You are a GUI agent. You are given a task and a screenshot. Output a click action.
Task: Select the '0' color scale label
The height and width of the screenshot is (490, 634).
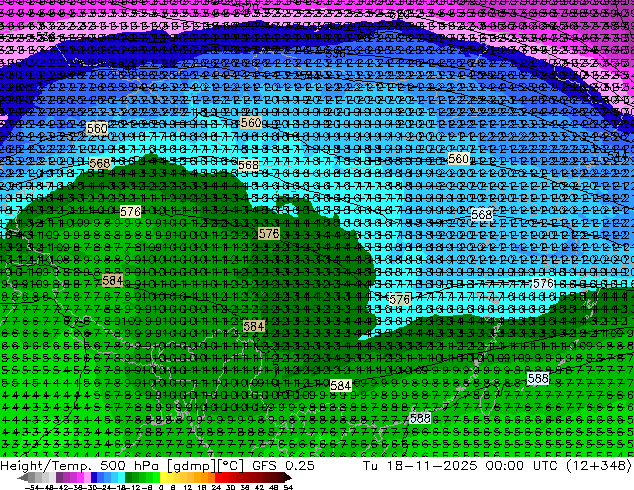click(x=161, y=488)
